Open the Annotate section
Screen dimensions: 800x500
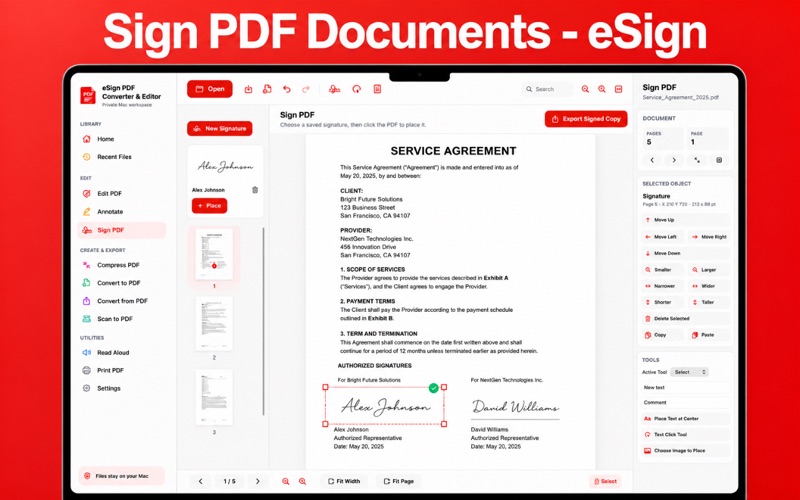pos(121,211)
